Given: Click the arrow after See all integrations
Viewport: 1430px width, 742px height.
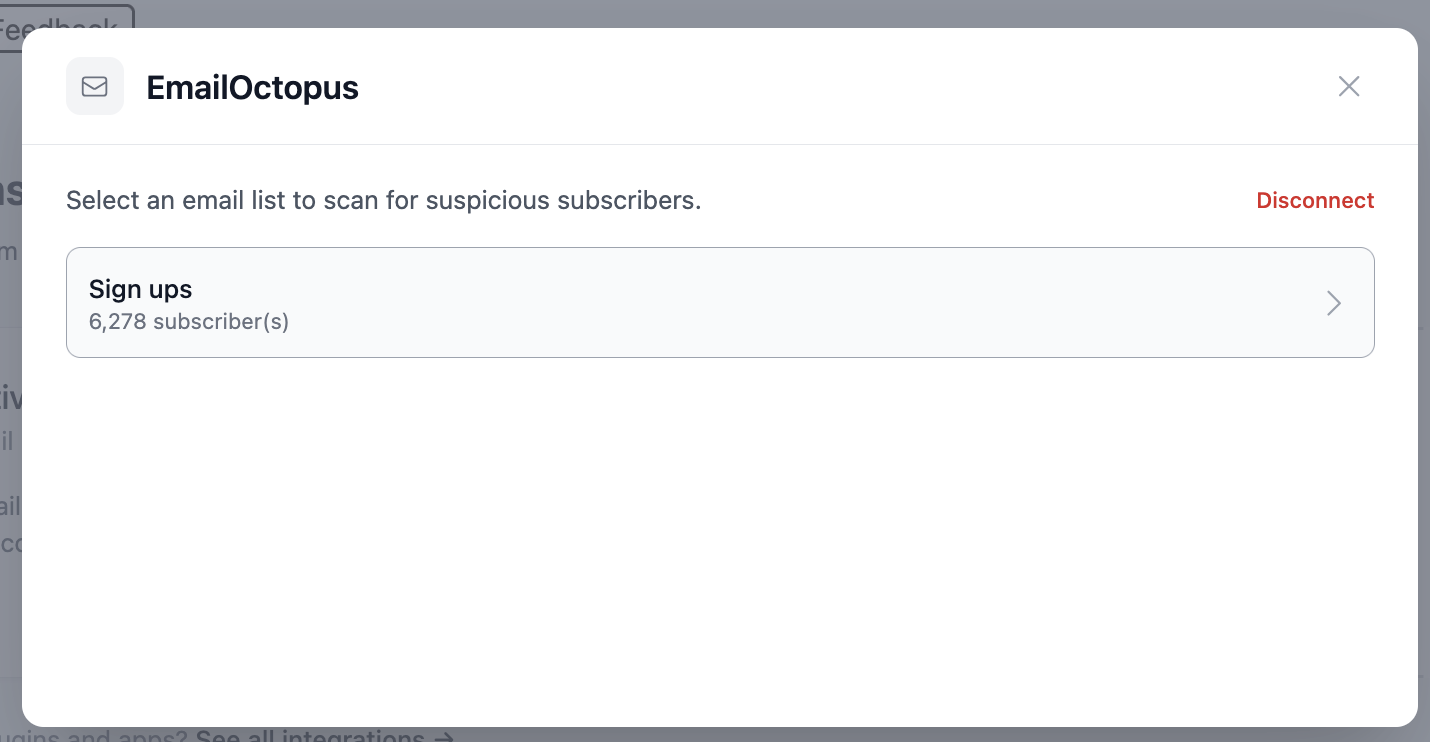Looking at the screenshot, I should tap(444, 736).
